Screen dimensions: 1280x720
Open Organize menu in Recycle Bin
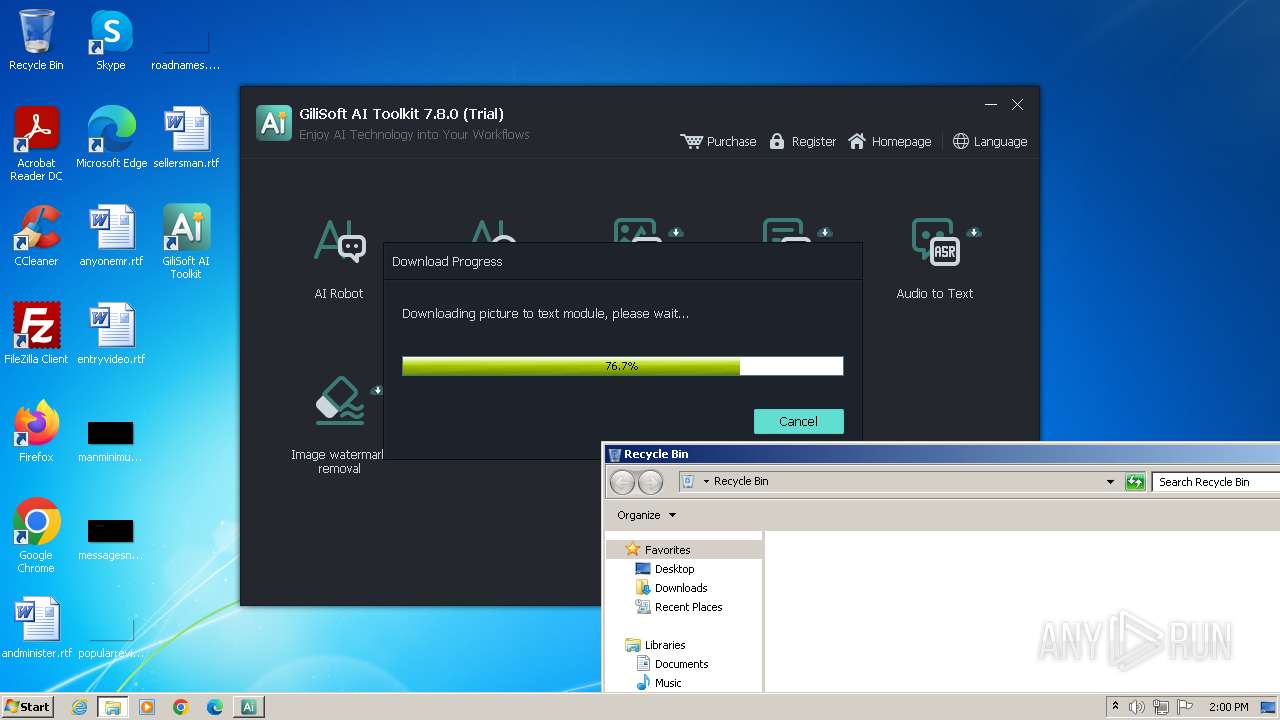pos(646,515)
